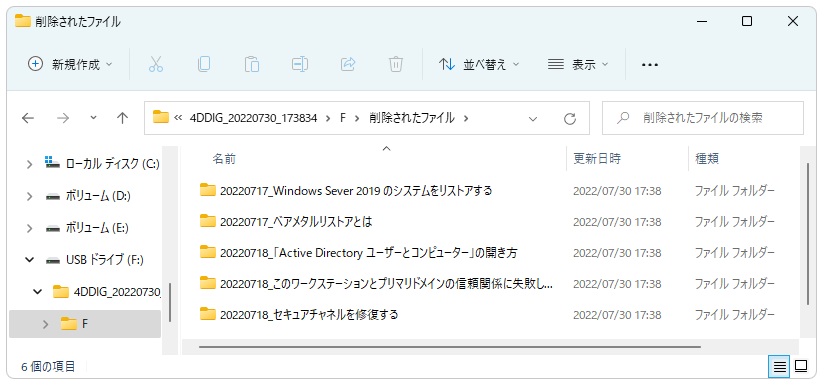Maximize the 削除されたファイル window
The height and width of the screenshot is (382, 821).
(x=747, y=21)
